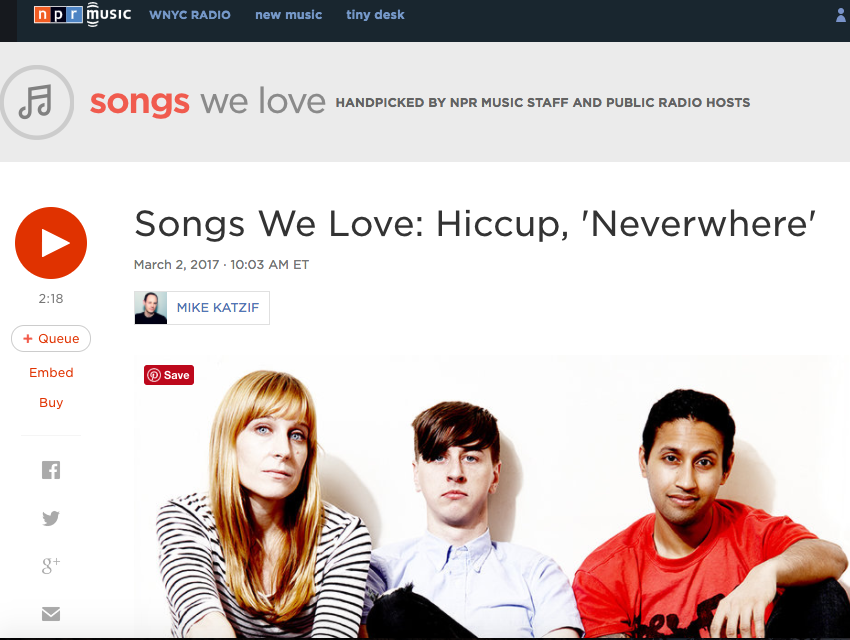Add song to Queue
850x640 pixels.
[x=51, y=339]
